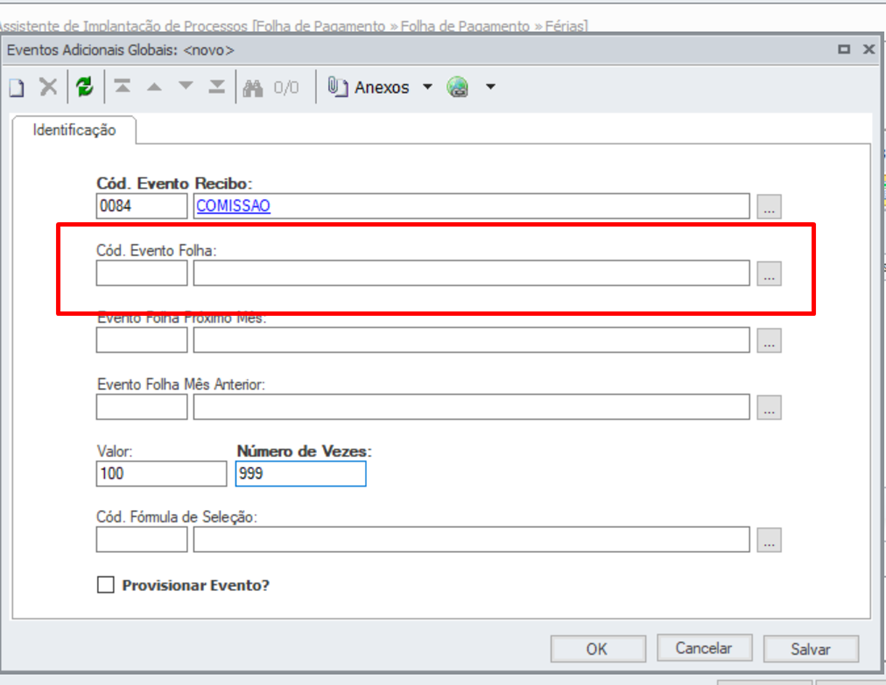
Task: Open lookup for Cód. Evento Recibo
Action: 769,206
